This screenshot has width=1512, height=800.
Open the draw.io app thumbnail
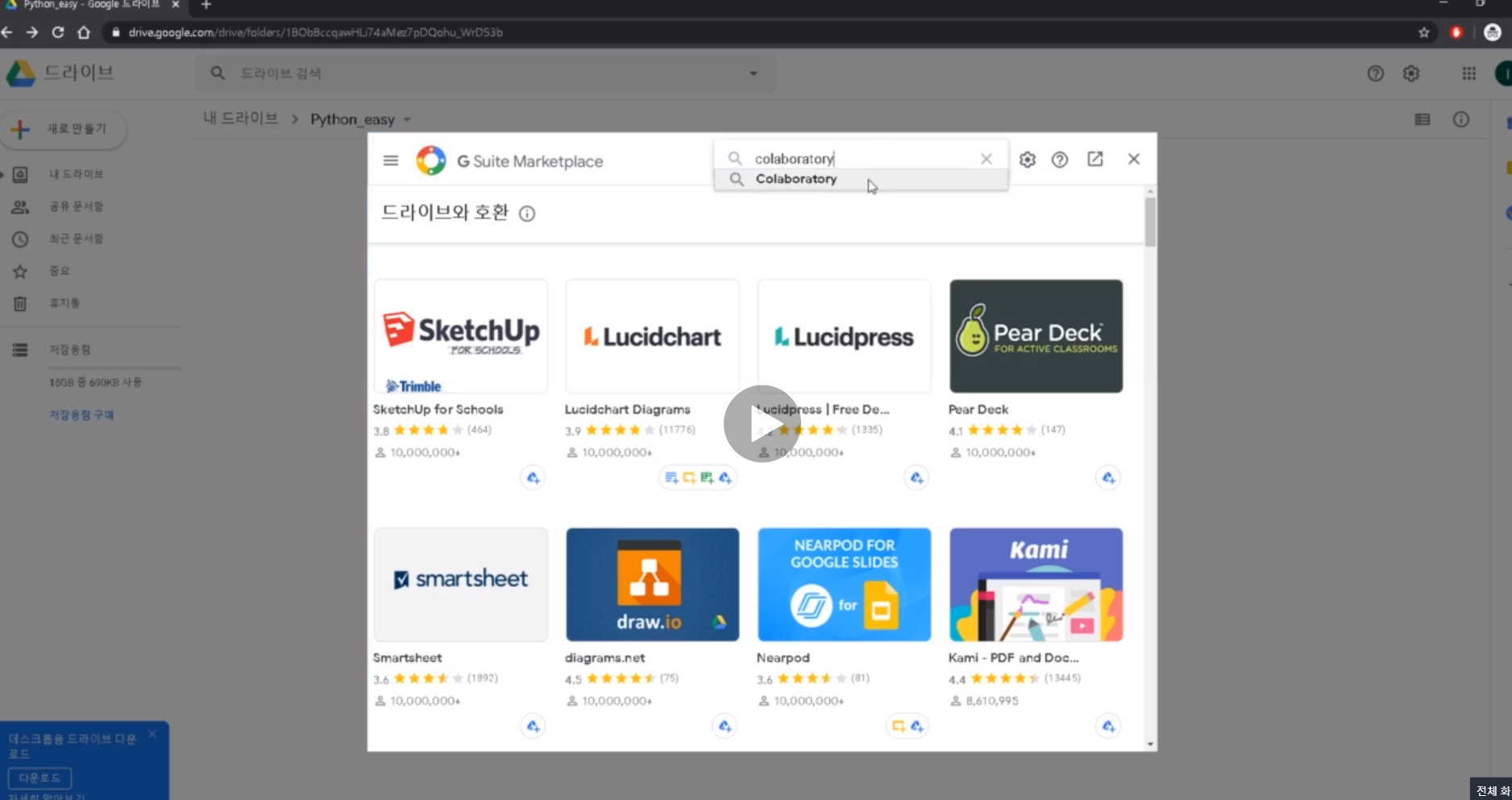point(653,585)
